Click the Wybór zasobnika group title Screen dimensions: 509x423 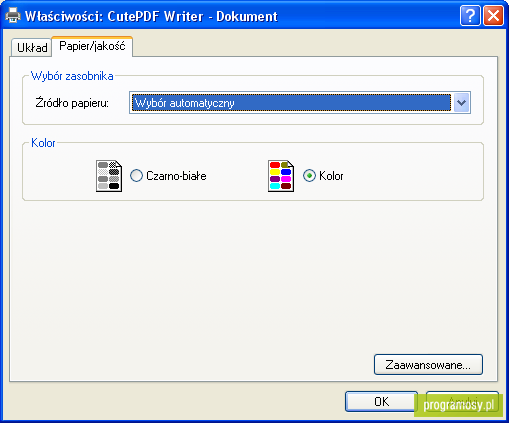coord(72,76)
